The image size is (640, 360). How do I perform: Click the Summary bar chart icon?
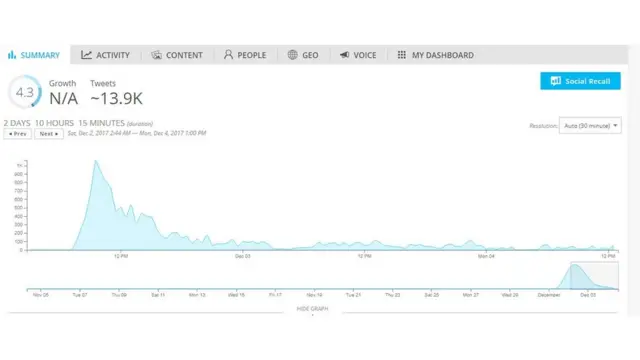click(12, 55)
